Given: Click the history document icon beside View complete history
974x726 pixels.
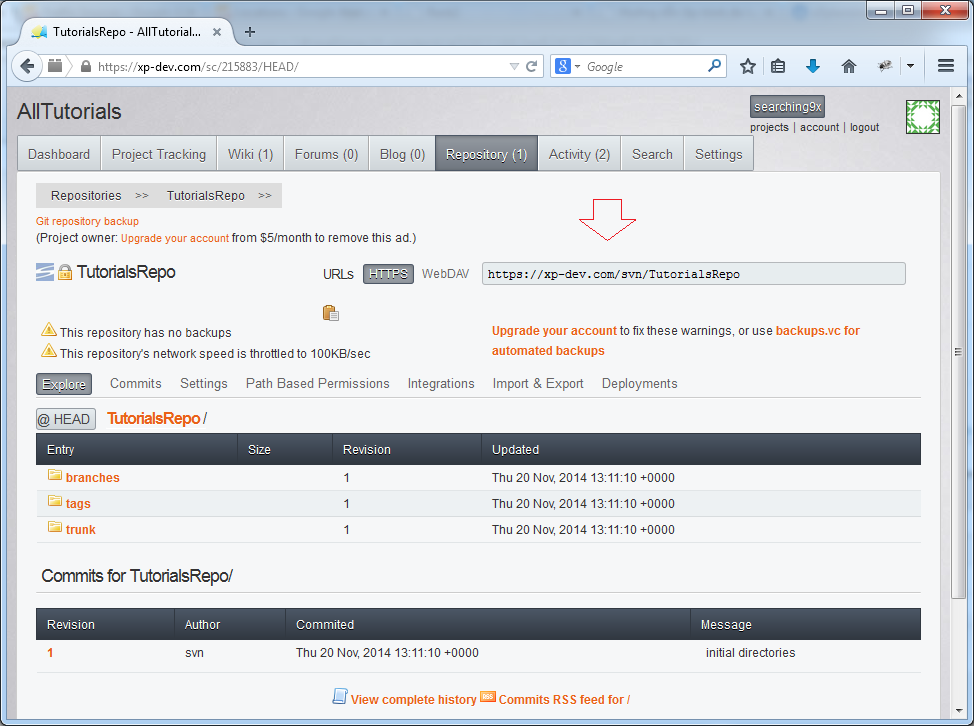Looking at the screenshot, I should tap(340, 696).
